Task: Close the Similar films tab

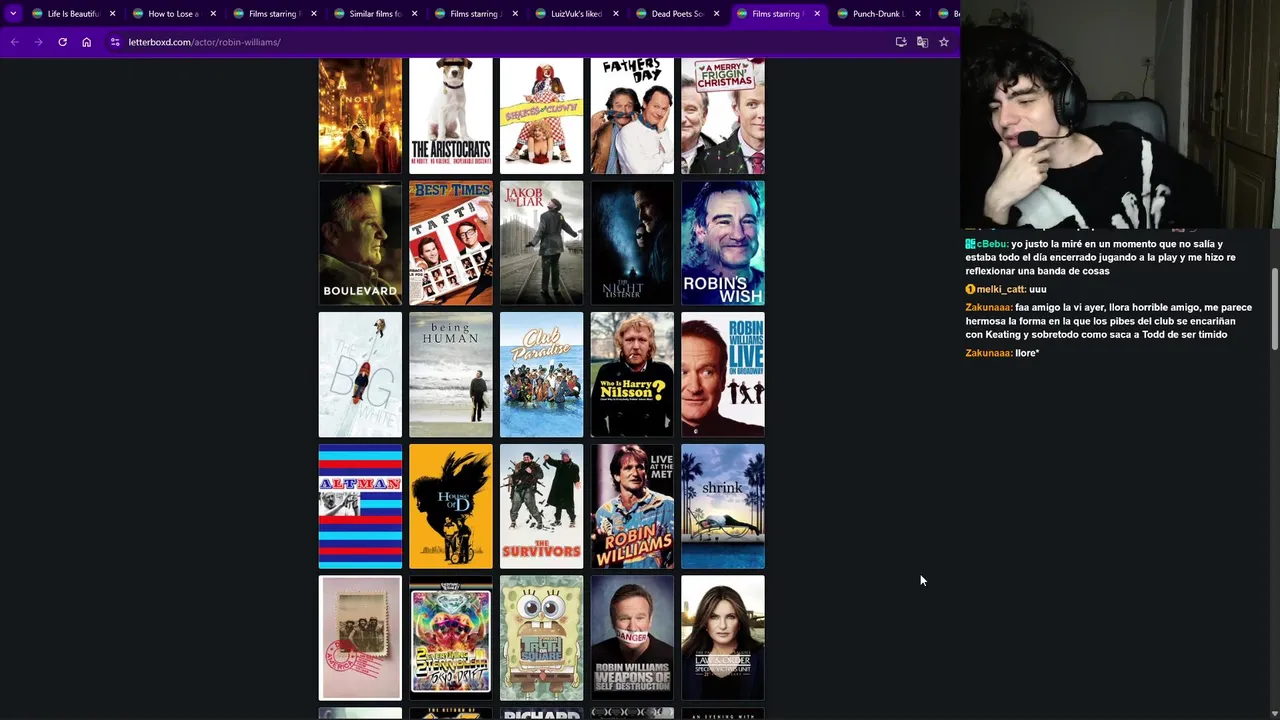Action: pos(414,14)
